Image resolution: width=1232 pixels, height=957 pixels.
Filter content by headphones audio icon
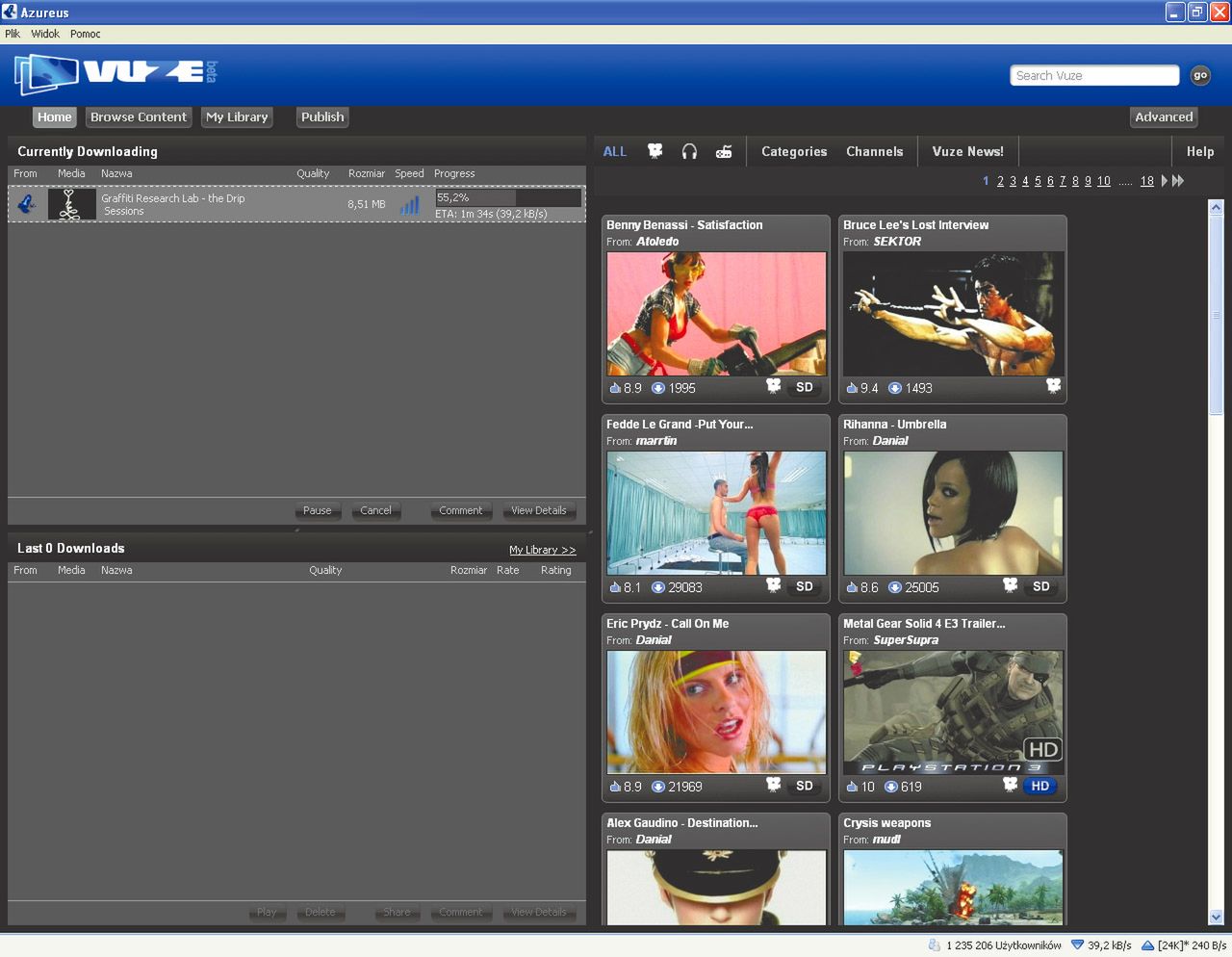(689, 151)
